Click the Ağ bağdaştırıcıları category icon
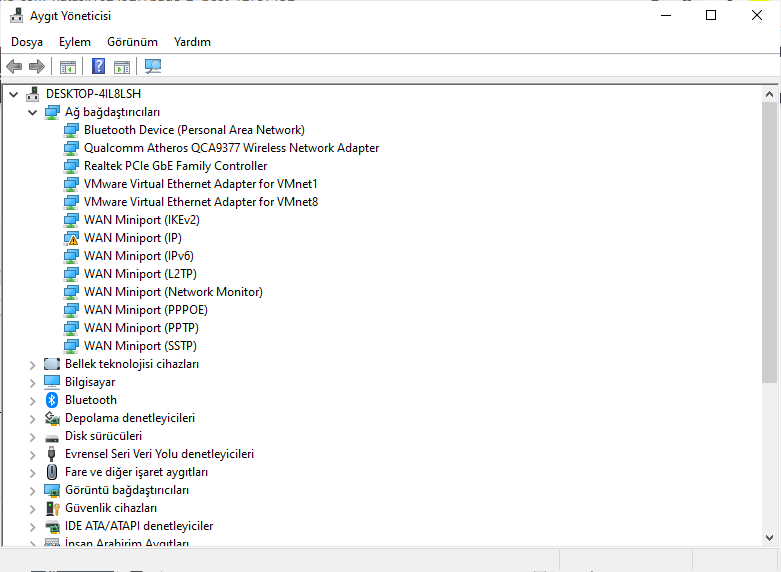The height and width of the screenshot is (572, 781). pos(52,112)
